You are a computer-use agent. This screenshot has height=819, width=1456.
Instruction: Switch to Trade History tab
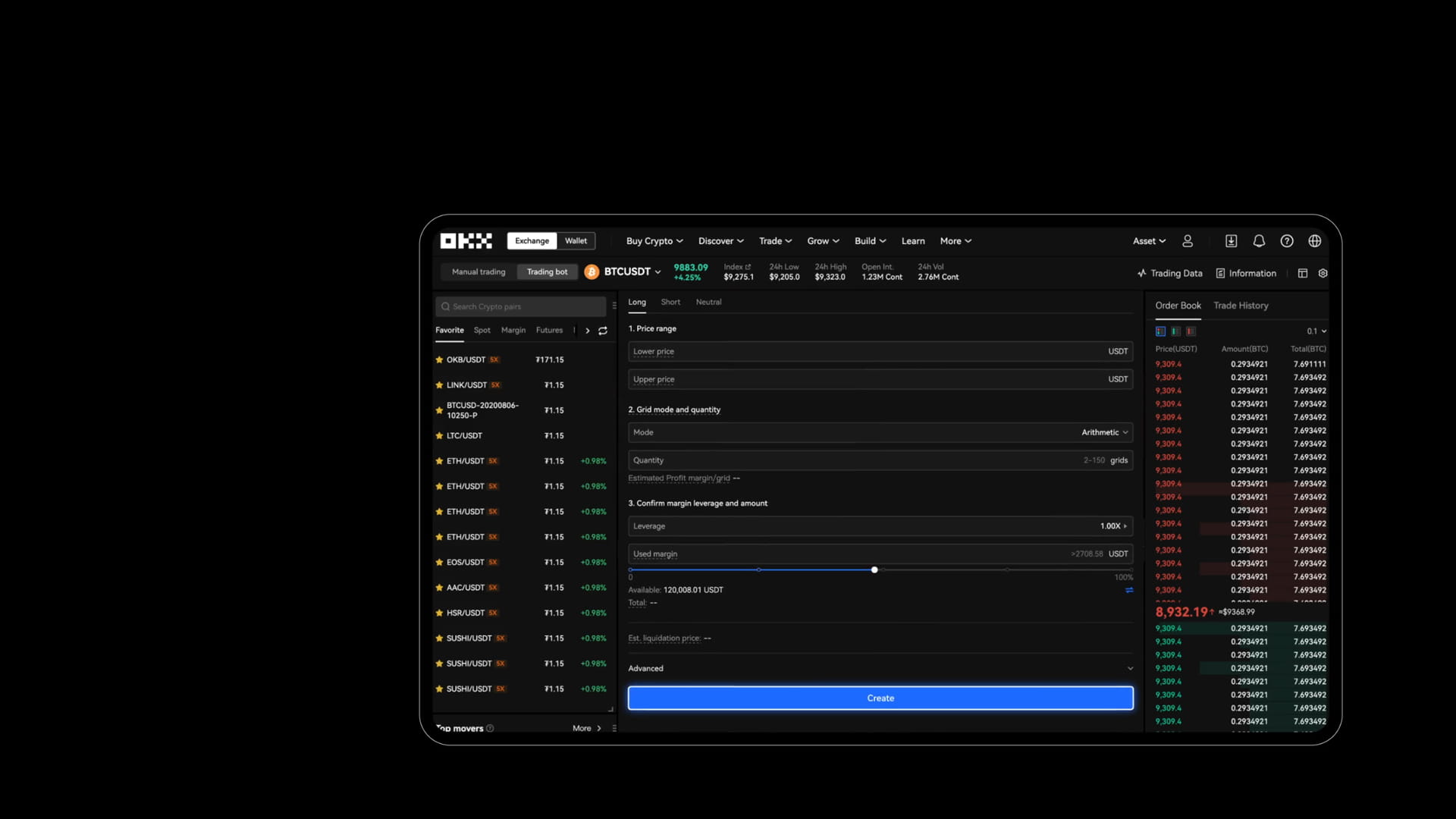click(x=1241, y=306)
